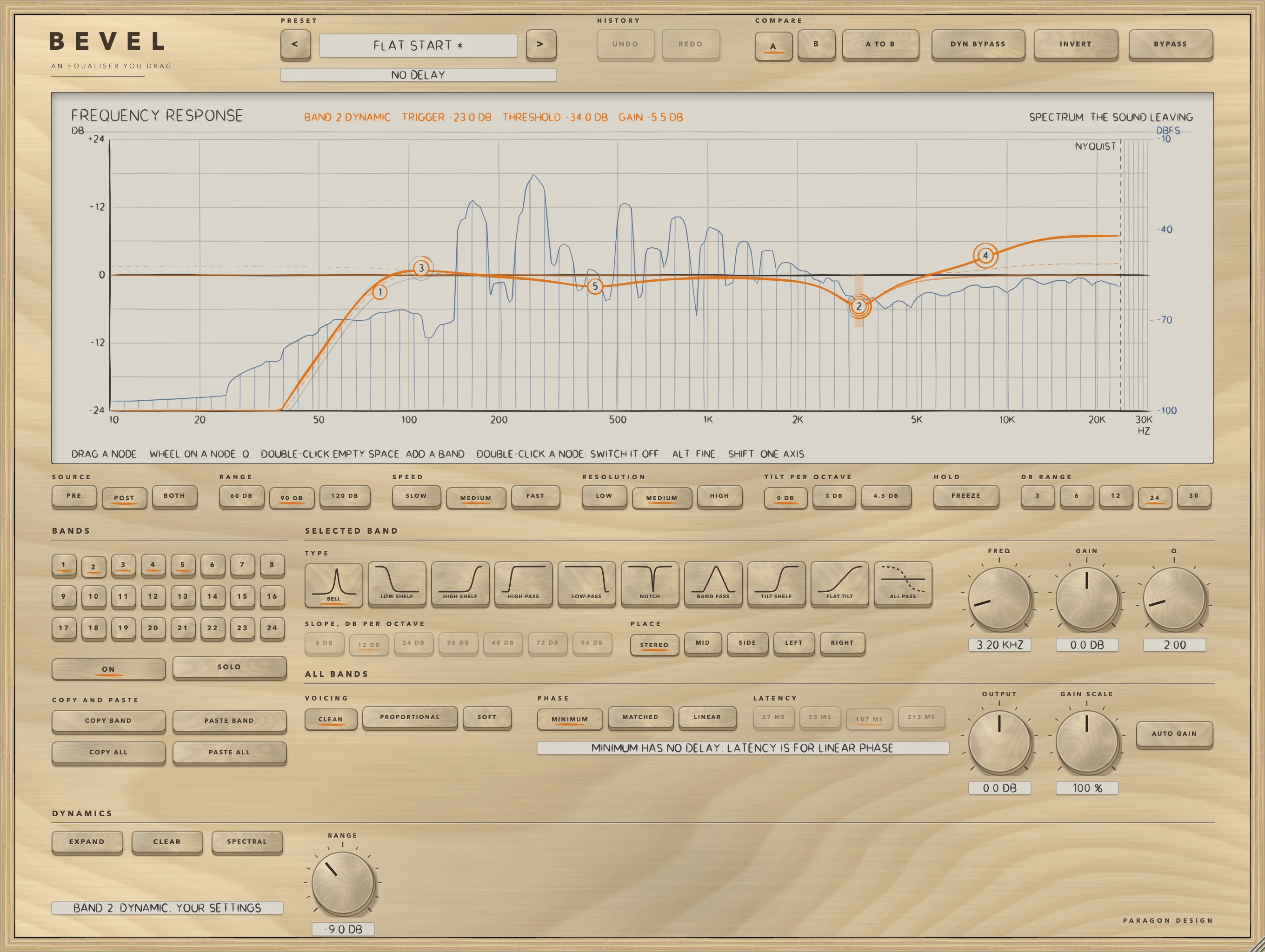
Task: Select the Flat Tilt filter type
Action: (839, 584)
